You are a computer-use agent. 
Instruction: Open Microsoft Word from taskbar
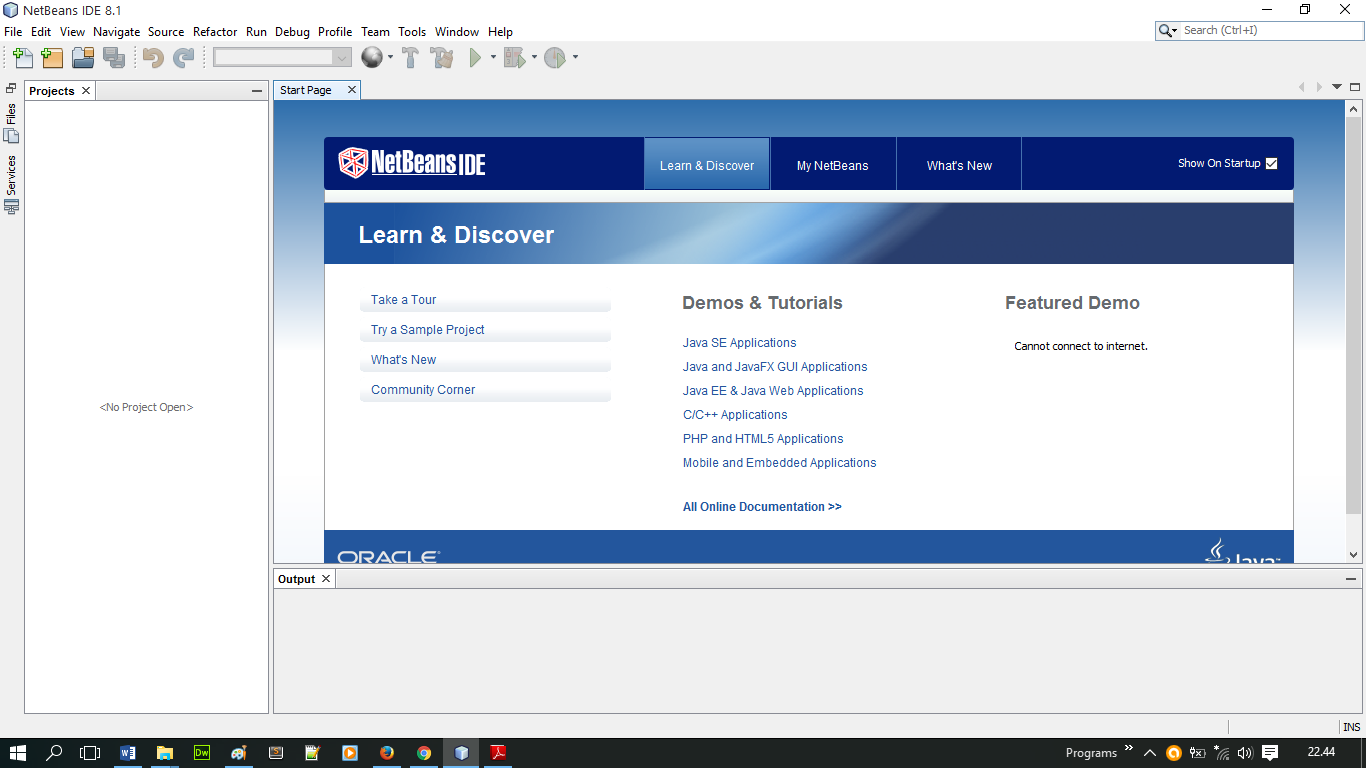(127, 753)
